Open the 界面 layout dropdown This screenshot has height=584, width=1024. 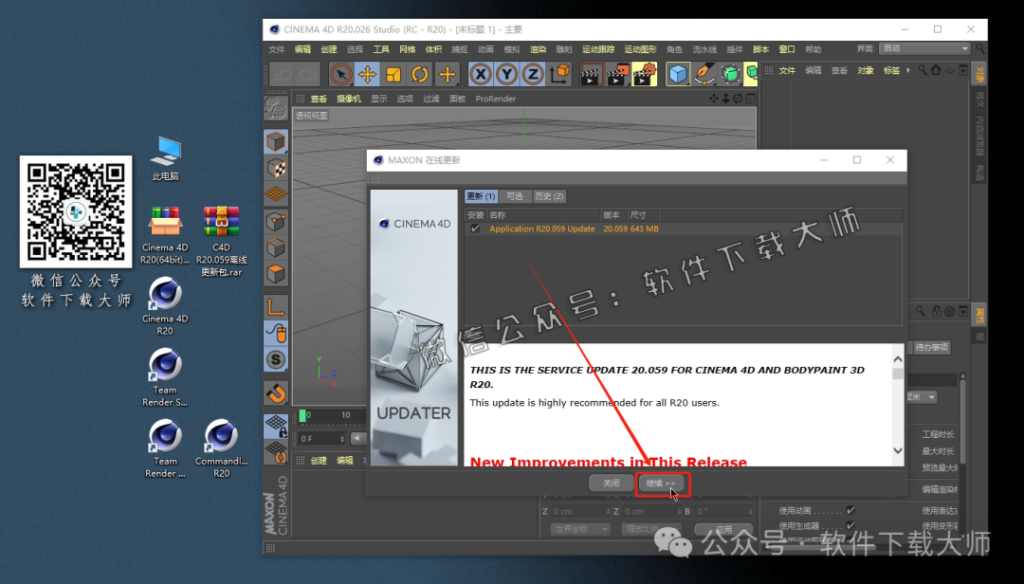925,48
